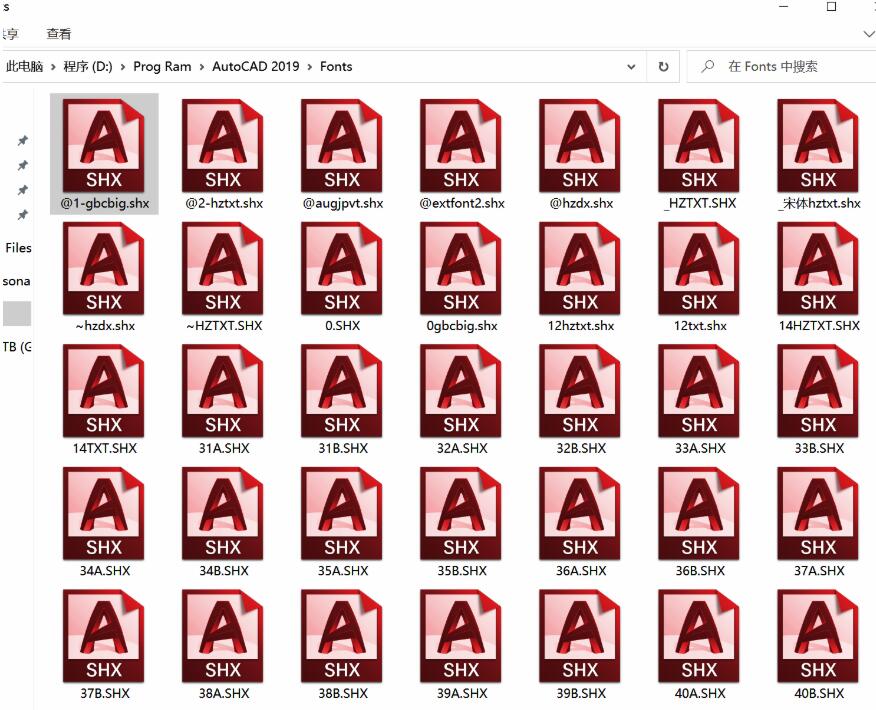This screenshot has width=876, height=710.
Task: Select the 40A.SHX file icon
Action: [698, 635]
